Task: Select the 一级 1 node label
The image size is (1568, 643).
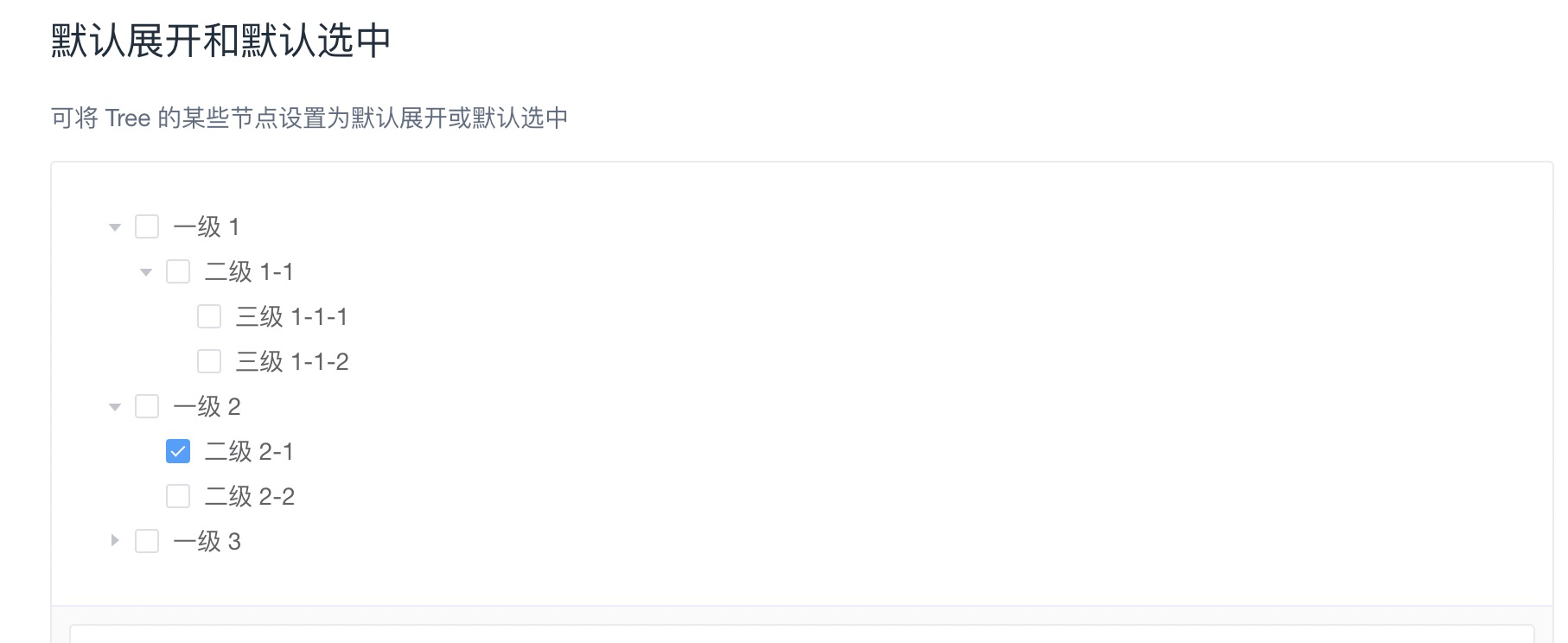Action: coord(207,226)
